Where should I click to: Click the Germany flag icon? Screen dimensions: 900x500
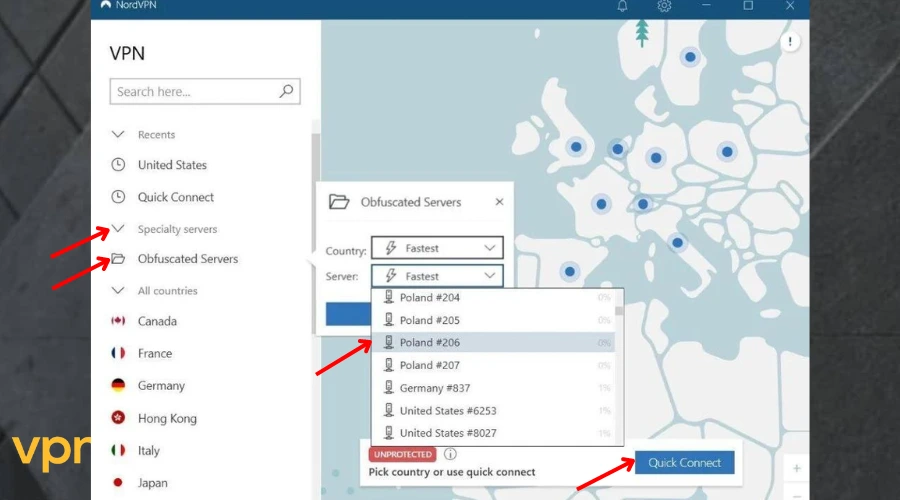[x=118, y=386]
